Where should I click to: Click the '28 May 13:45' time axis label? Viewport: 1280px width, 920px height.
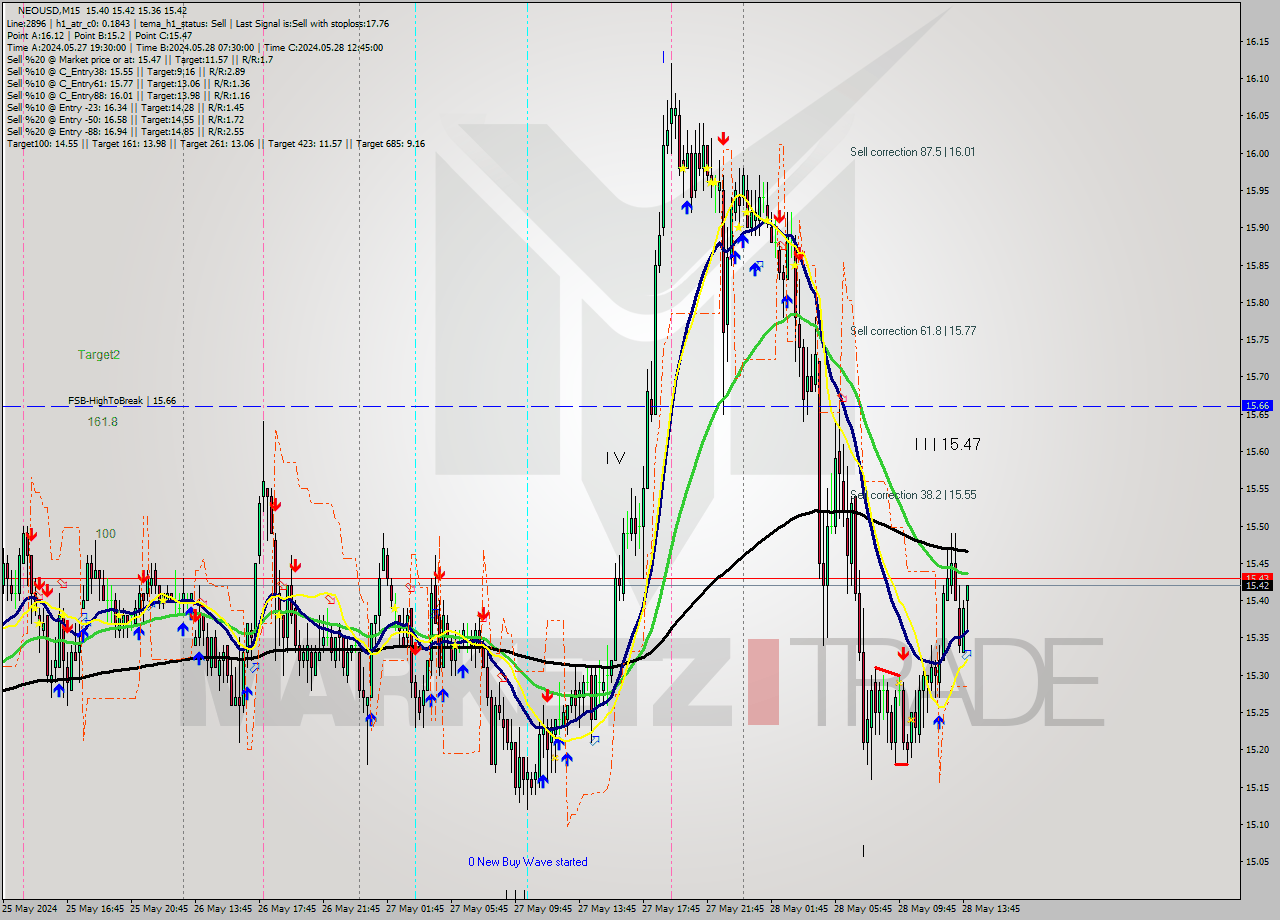[991, 909]
